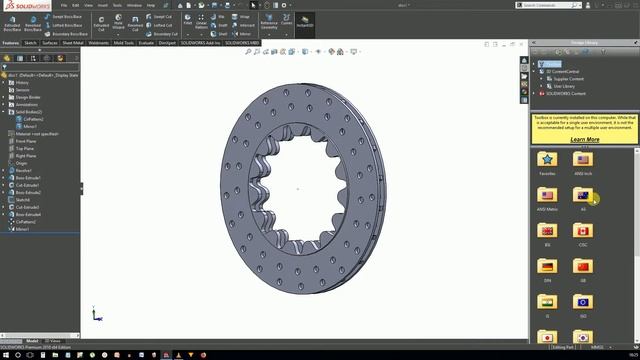Open the DisplayManager tab
The width and height of the screenshot is (640, 360).
pyautogui.click(x=60, y=58)
